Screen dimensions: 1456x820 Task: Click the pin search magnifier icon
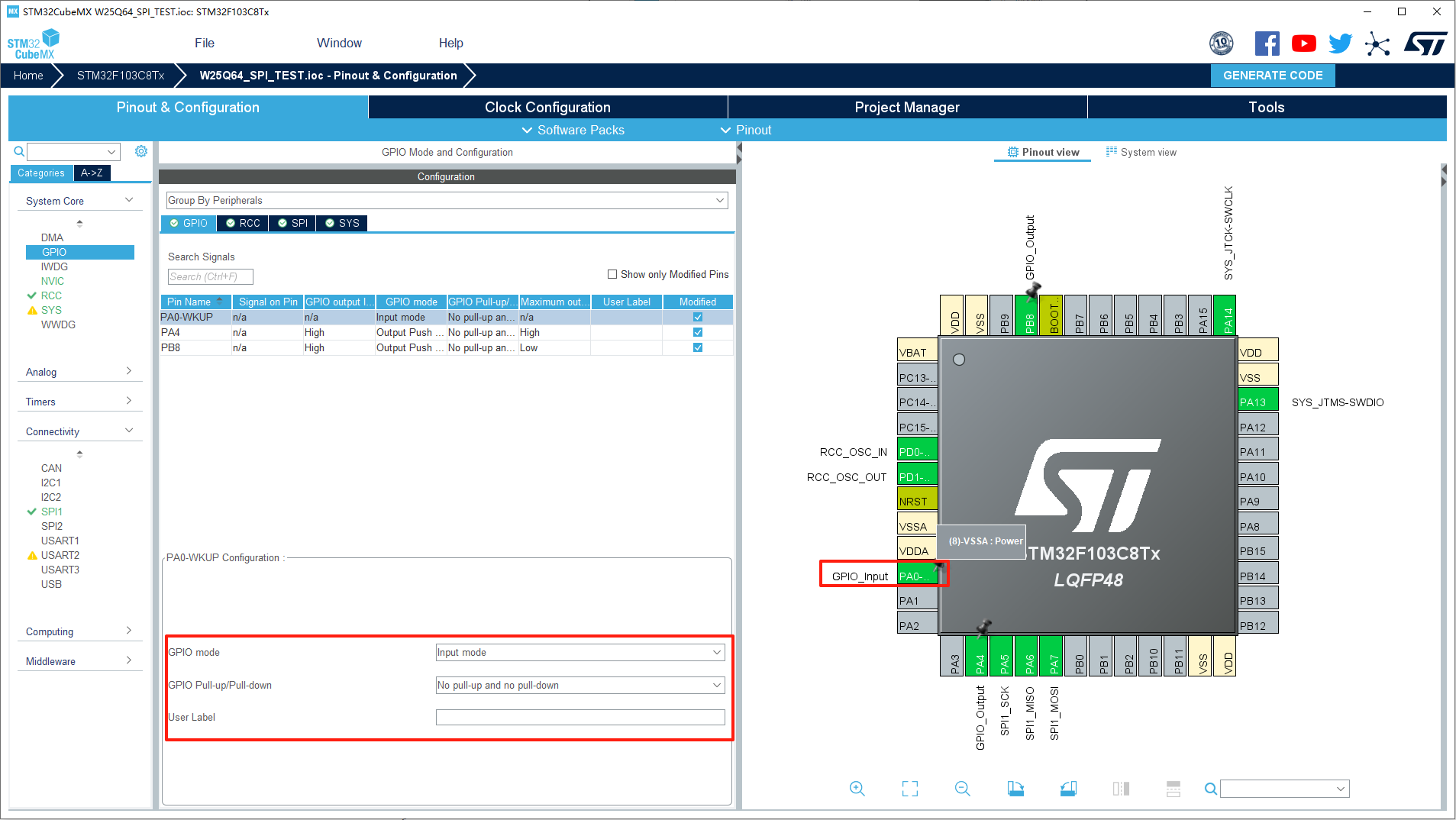click(x=1210, y=789)
